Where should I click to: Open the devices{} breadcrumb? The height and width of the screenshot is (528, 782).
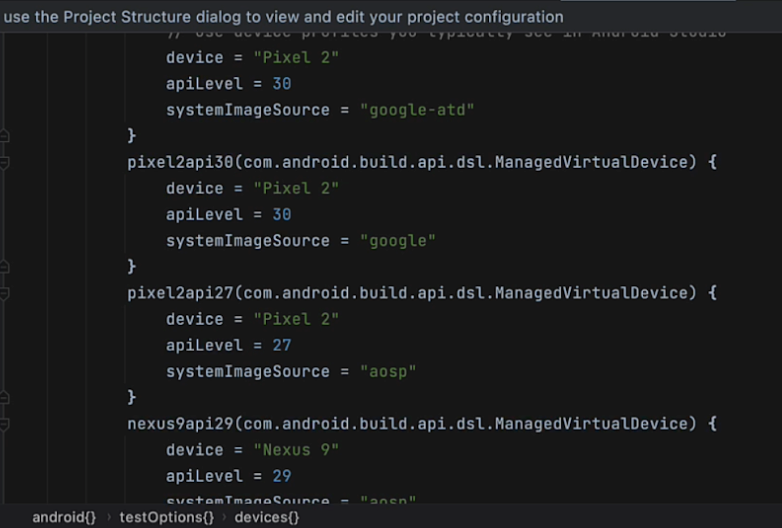(x=267, y=518)
